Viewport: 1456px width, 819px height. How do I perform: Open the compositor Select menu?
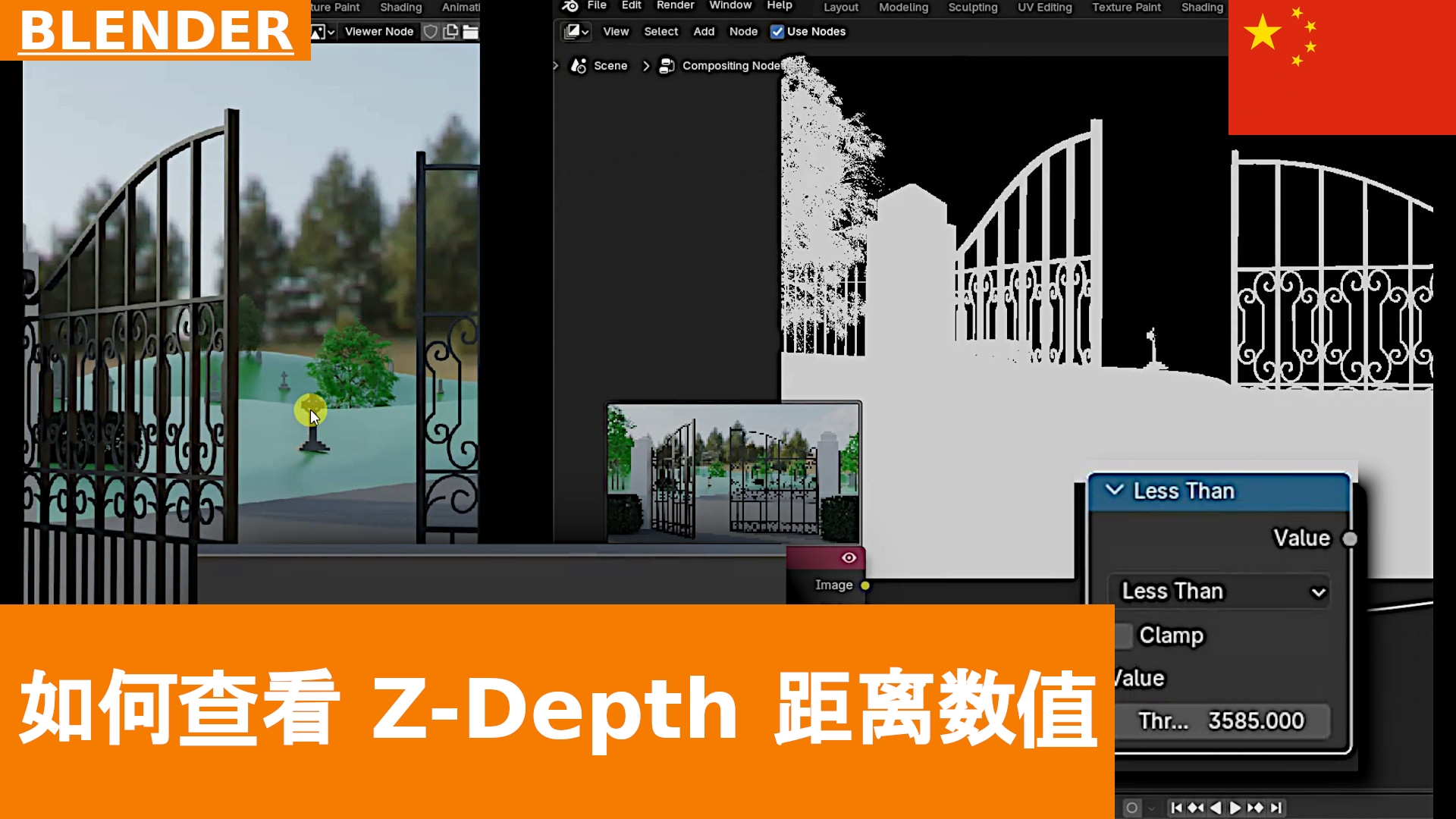[661, 32]
